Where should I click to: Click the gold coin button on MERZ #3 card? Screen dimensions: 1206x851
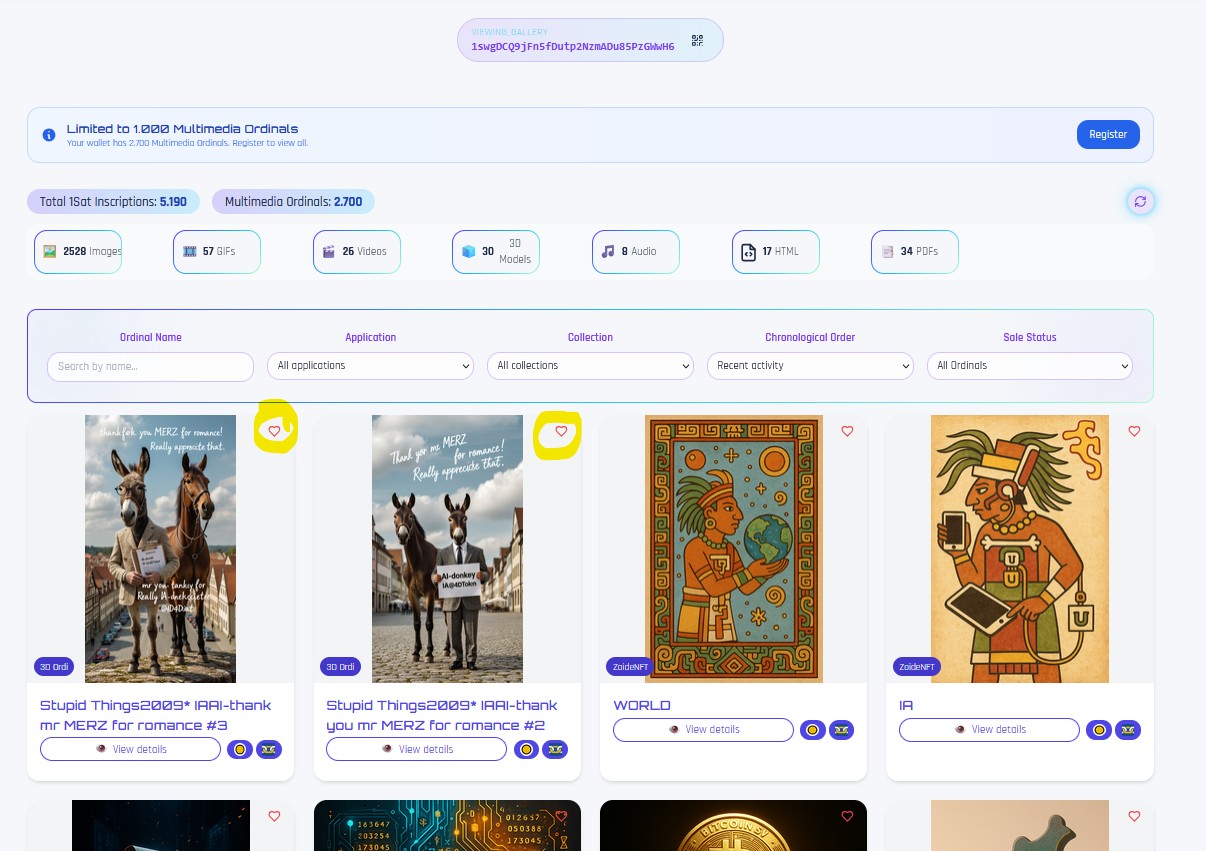coord(240,749)
